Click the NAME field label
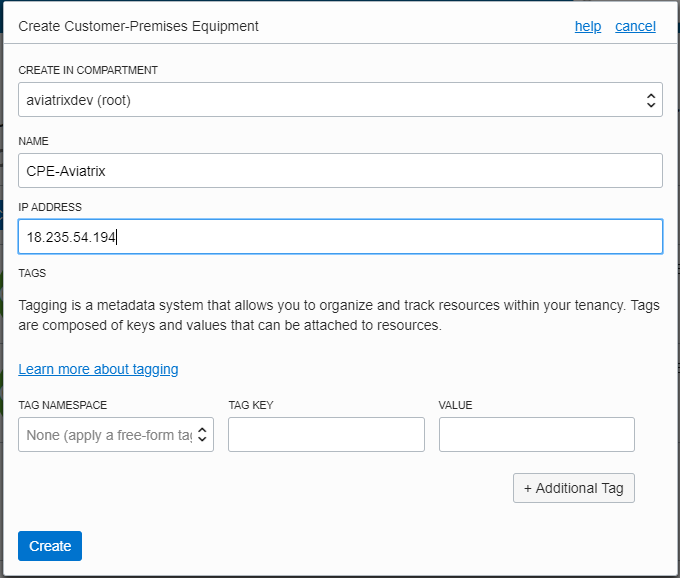This screenshot has width=680, height=578. (34, 142)
